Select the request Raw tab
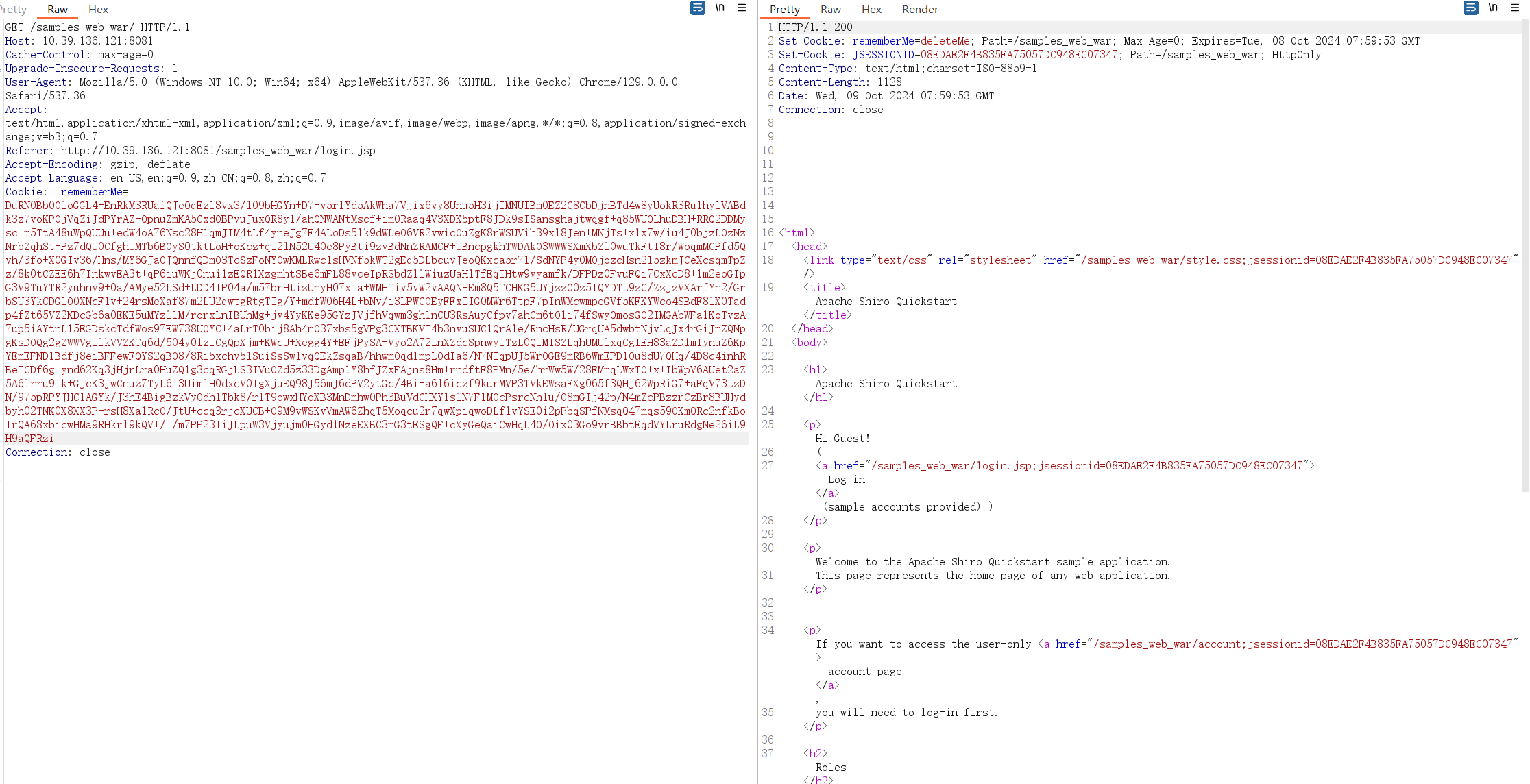The width and height of the screenshot is (1530, 784). pyautogui.click(x=58, y=9)
